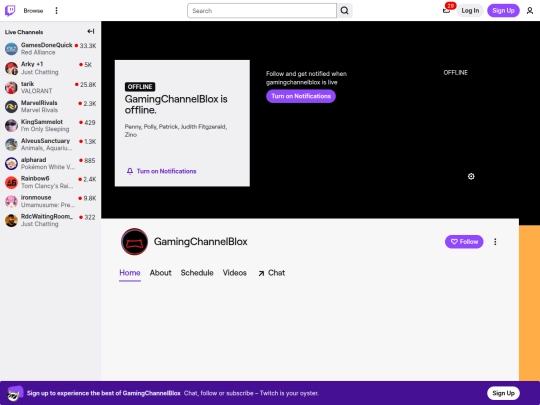Click the arrow icon beside Chat

(x=261, y=273)
